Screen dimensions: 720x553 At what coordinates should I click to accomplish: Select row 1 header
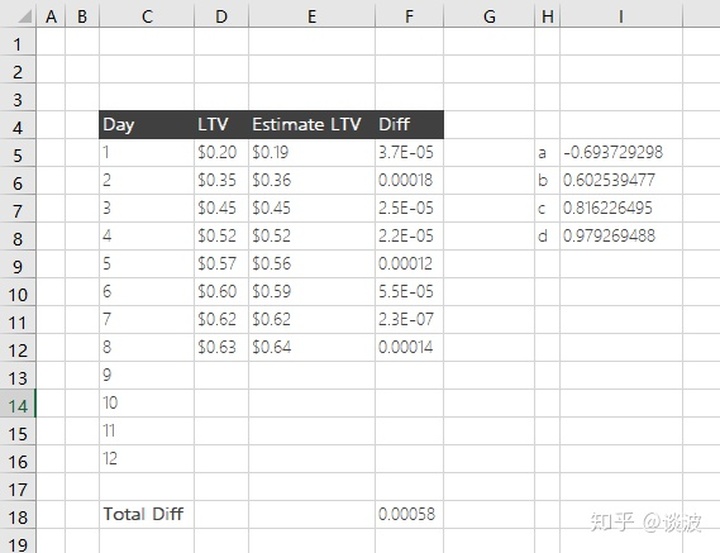(x=18, y=42)
